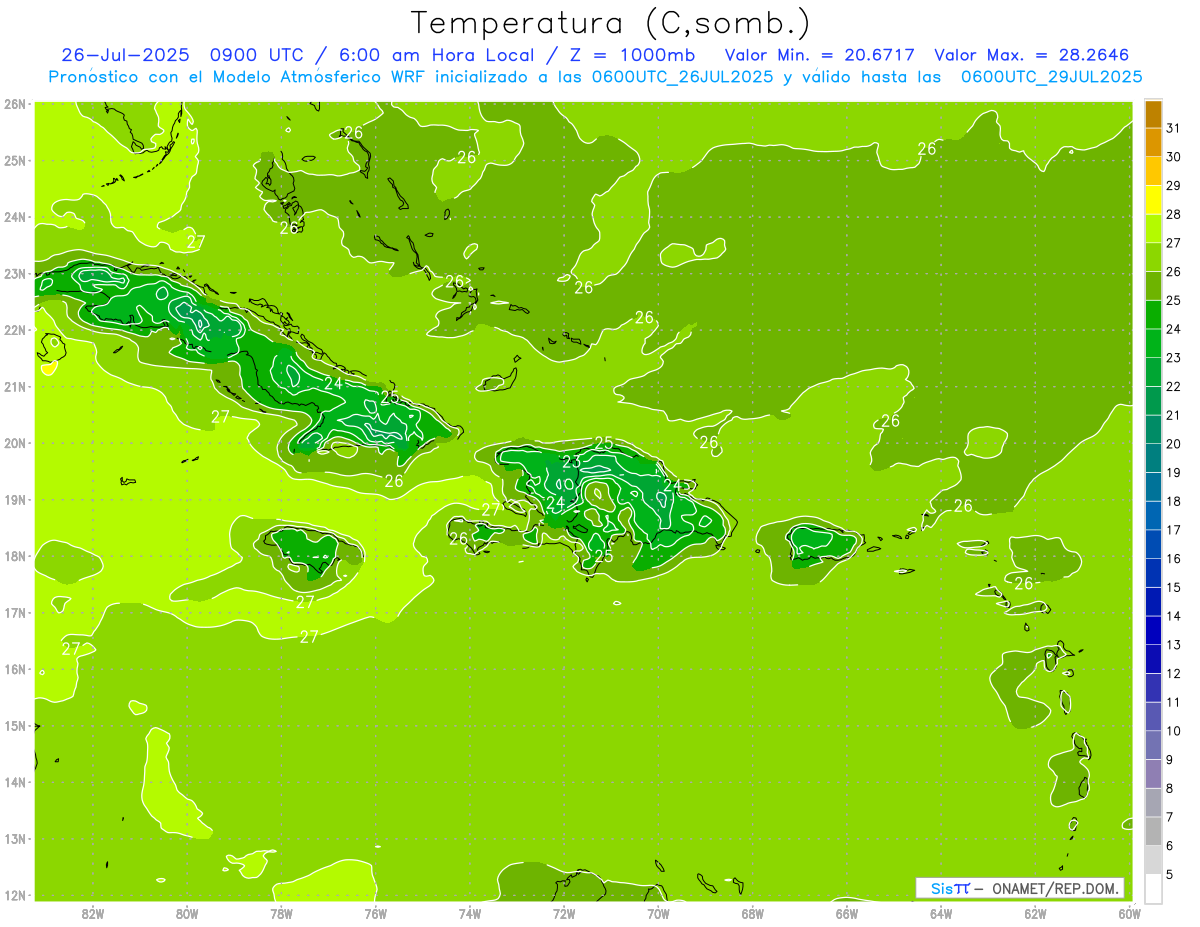Click the '18N' latitude axis label

[15, 556]
